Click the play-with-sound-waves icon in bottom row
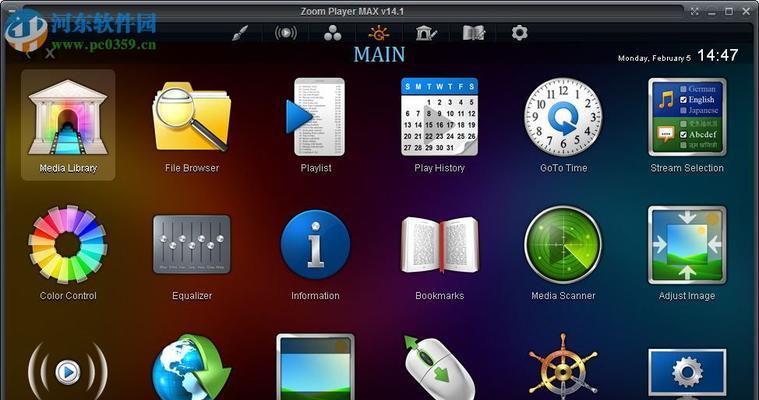Viewport: 759px width, 400px height. coord(68,371)
